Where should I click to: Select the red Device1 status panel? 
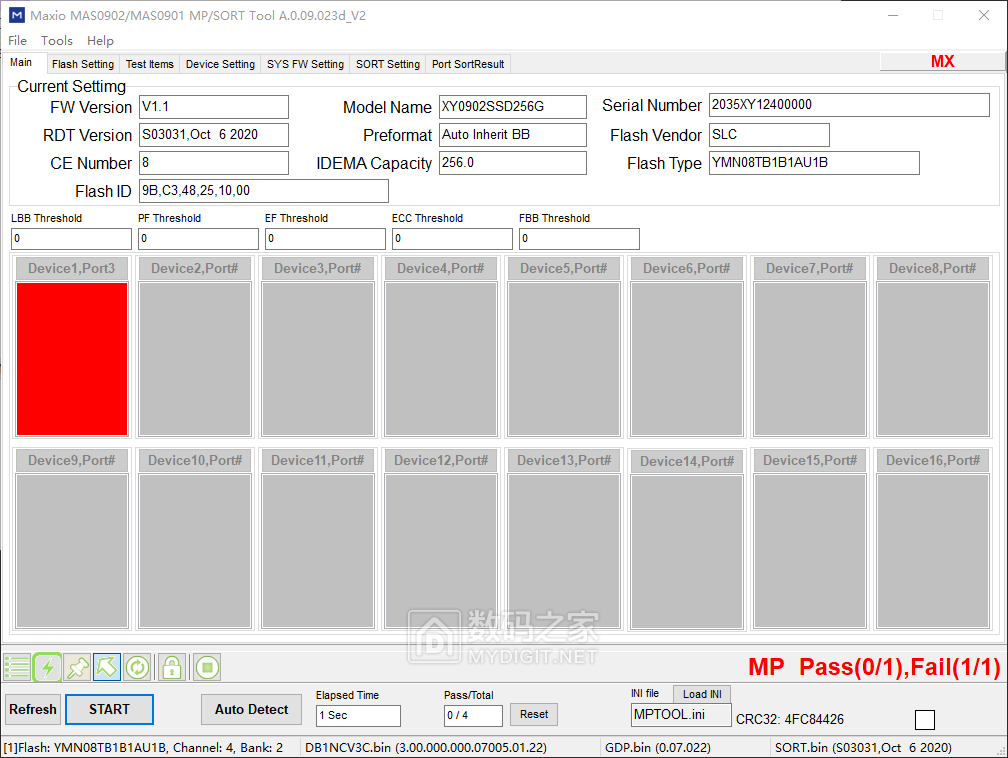coord(71,359)
